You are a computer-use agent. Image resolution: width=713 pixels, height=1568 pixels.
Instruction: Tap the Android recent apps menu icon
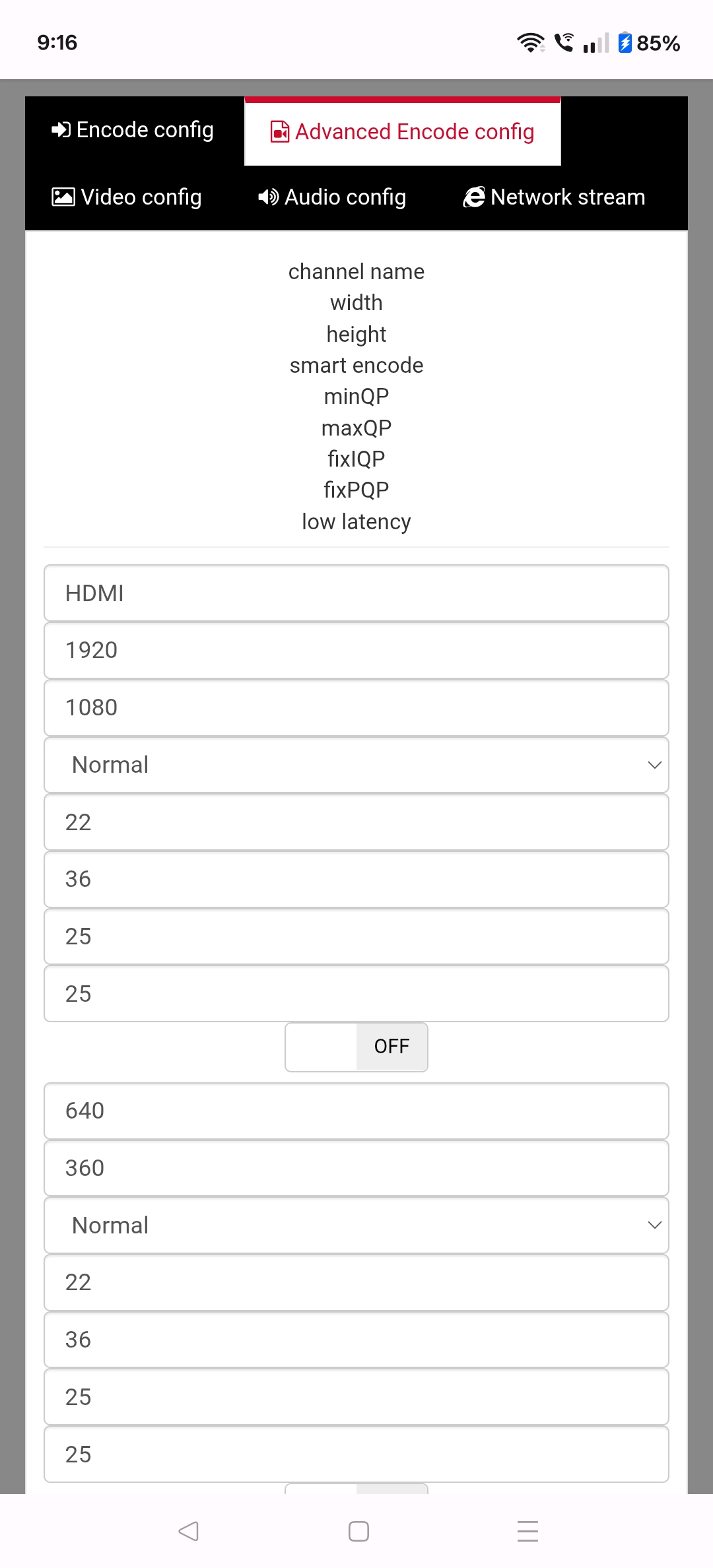click(527, 1531)
